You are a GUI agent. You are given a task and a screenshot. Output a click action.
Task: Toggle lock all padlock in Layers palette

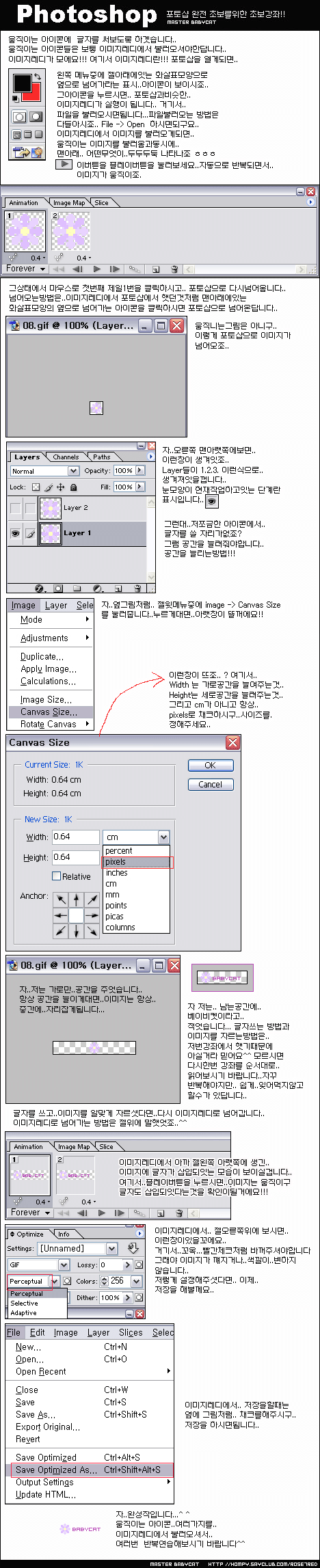(74, 487)
